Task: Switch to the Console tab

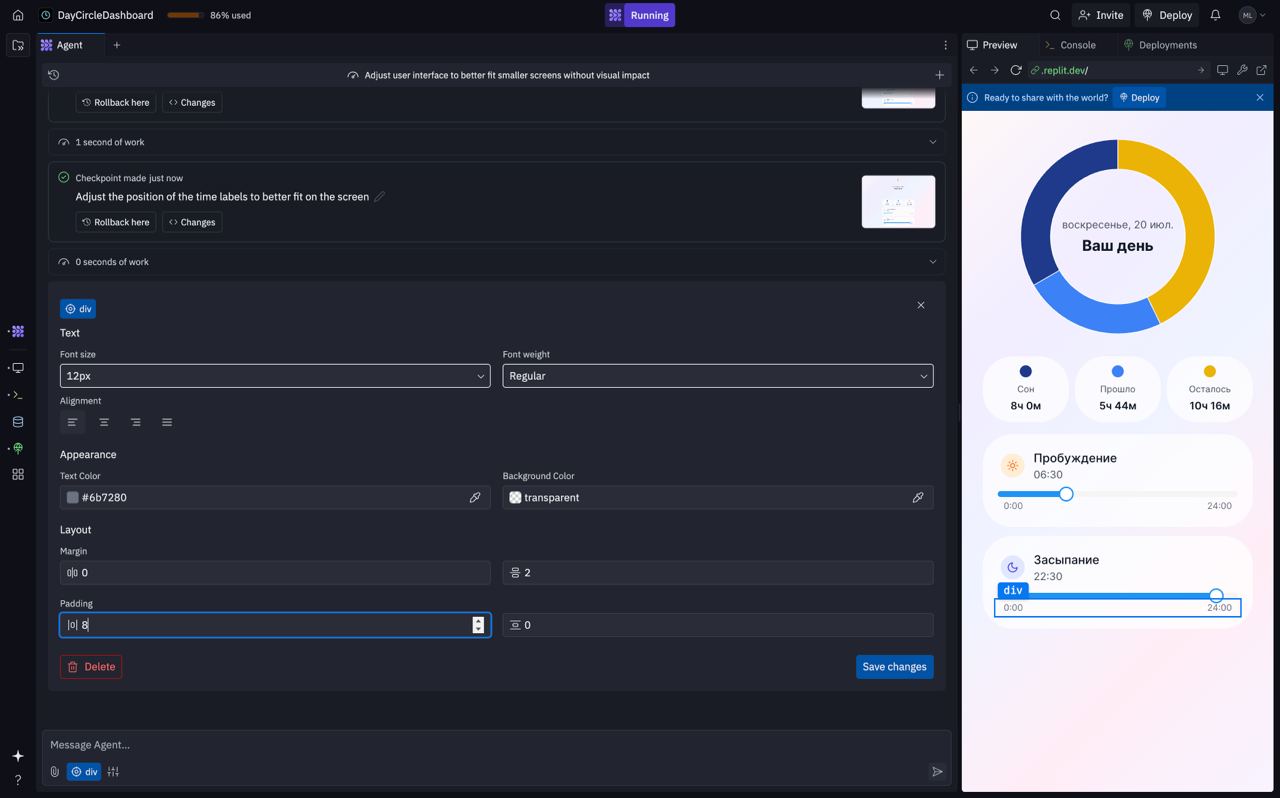Action: [x=1070, y=45]
